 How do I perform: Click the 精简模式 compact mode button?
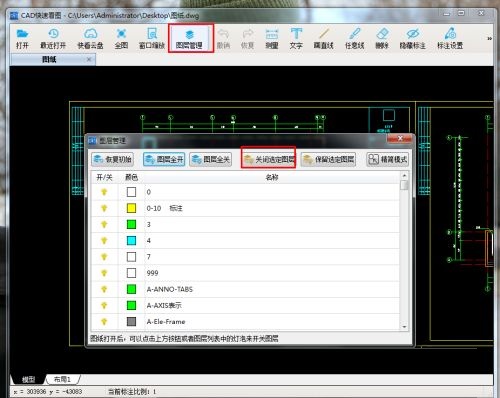pyautogui.click(x=387, y=159)
